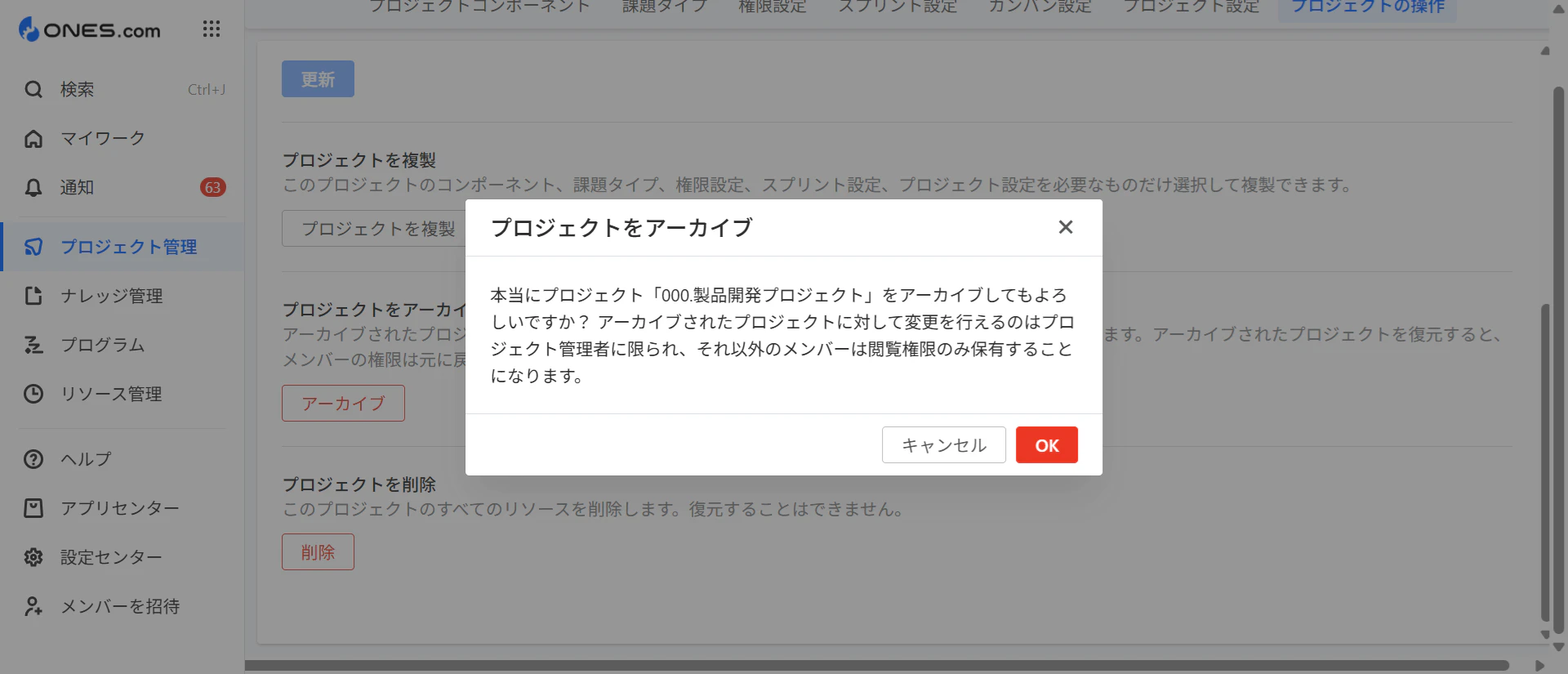This screenshot has height=674, width=1568.
Task: Click the リソース管理 clock icon
Action: point(33,394)
